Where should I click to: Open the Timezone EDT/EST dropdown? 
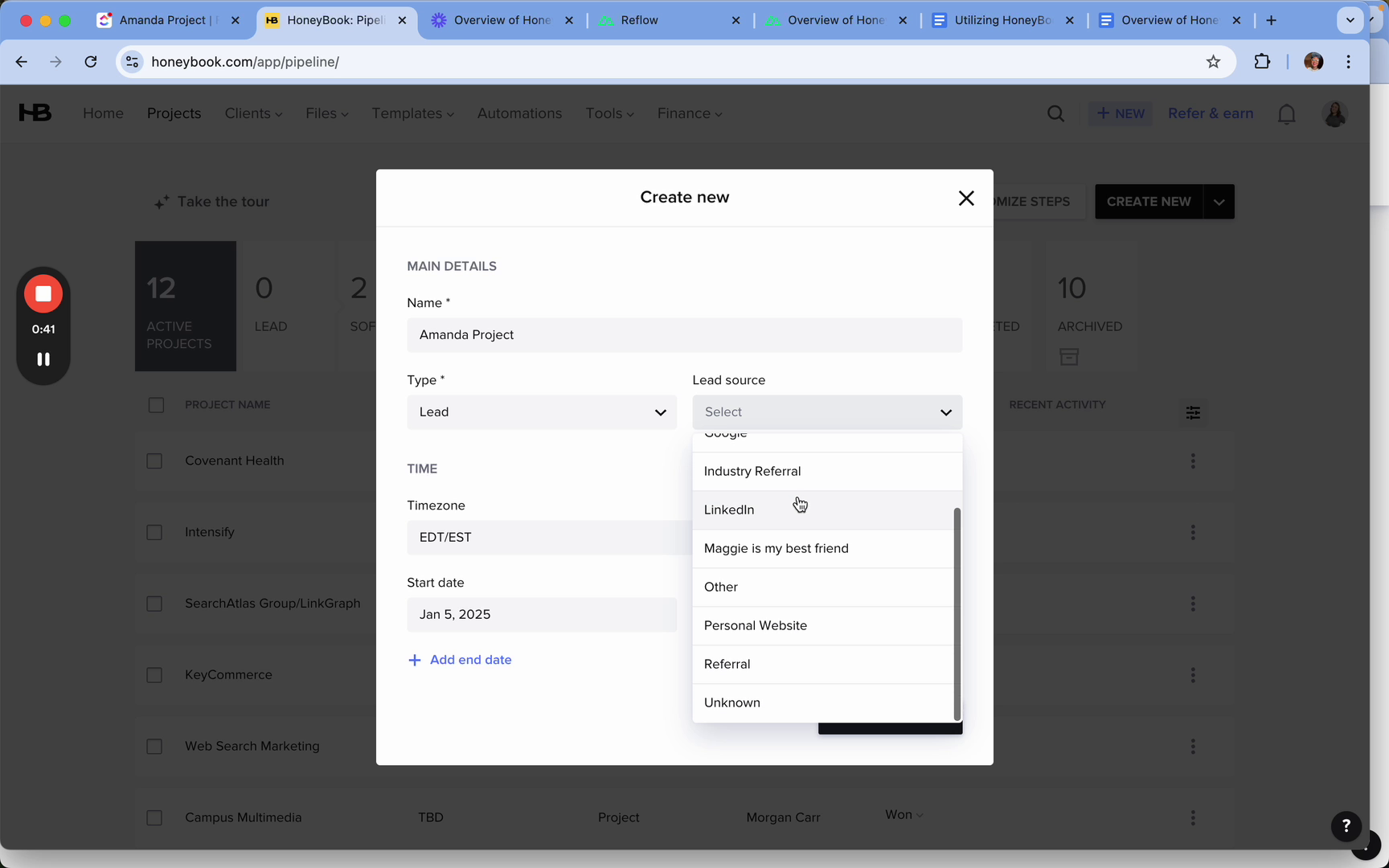549,538
